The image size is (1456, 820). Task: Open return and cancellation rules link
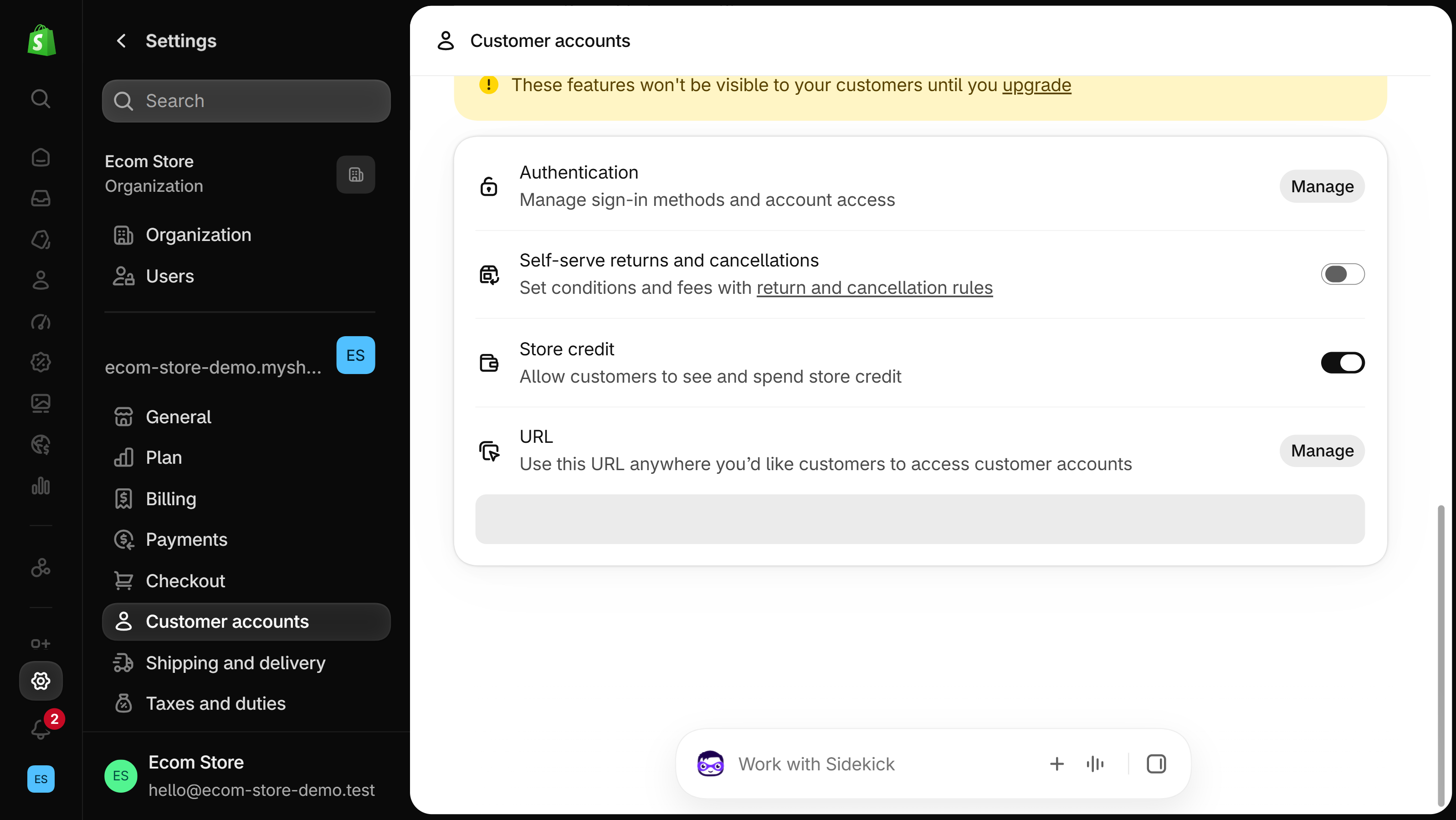pyautogui.click(x=874, y=287)
